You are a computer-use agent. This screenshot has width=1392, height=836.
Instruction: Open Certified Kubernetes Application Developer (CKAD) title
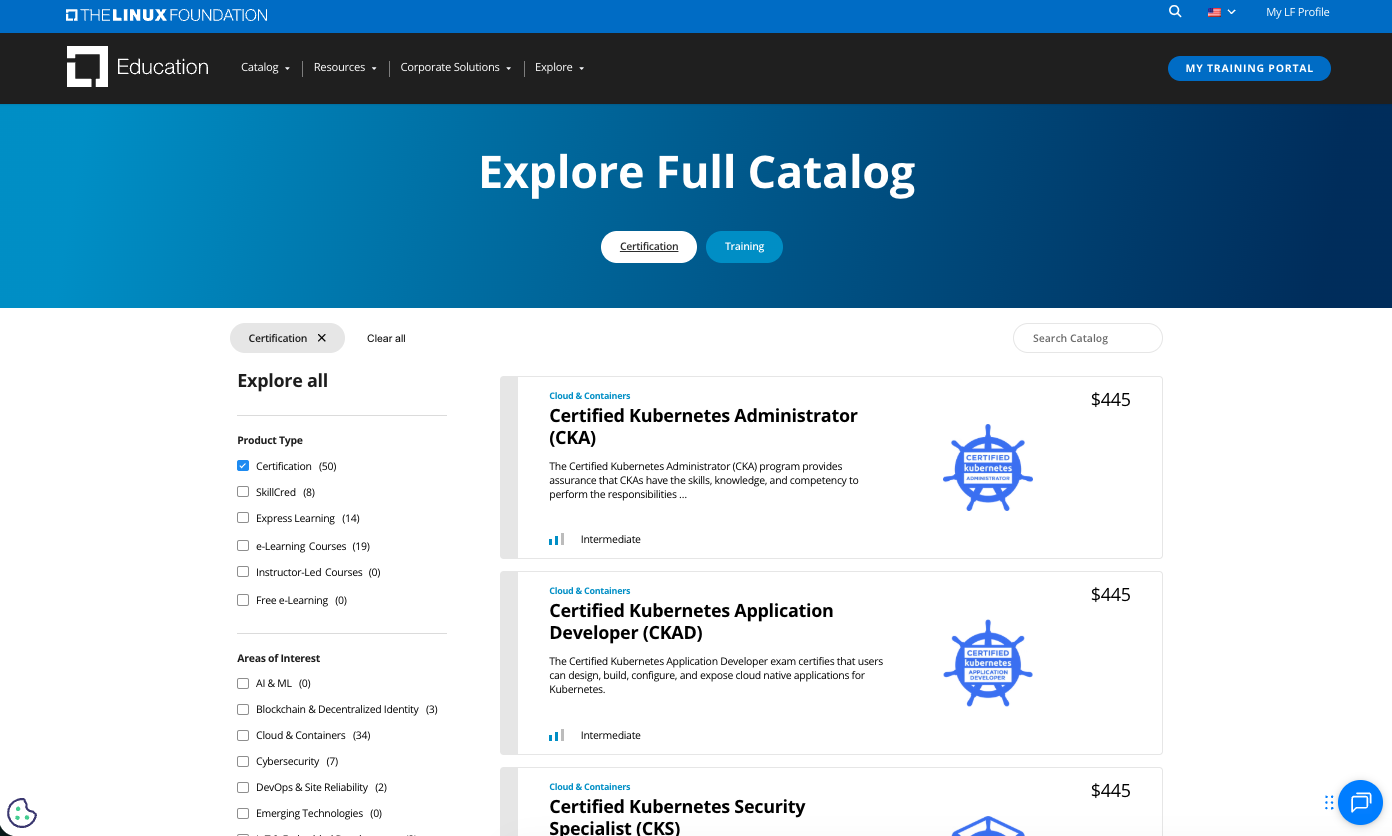[691, 621]
